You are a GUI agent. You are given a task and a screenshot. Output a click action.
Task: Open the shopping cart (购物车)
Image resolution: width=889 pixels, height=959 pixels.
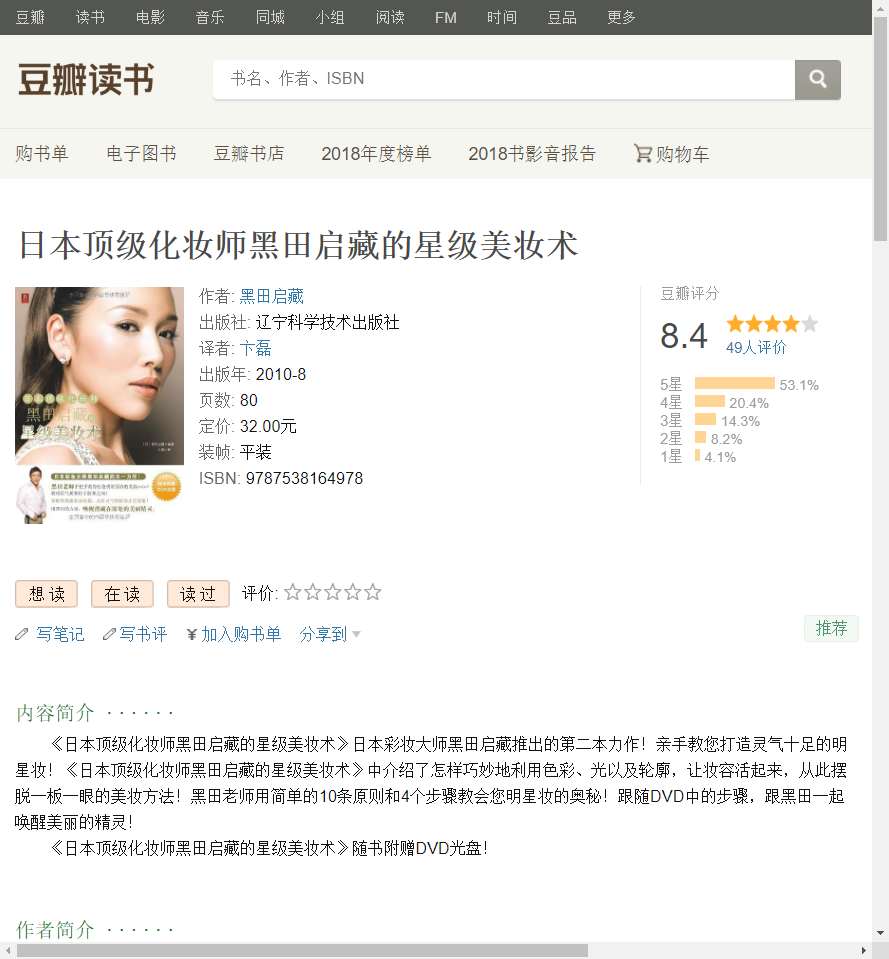point(672,154)
